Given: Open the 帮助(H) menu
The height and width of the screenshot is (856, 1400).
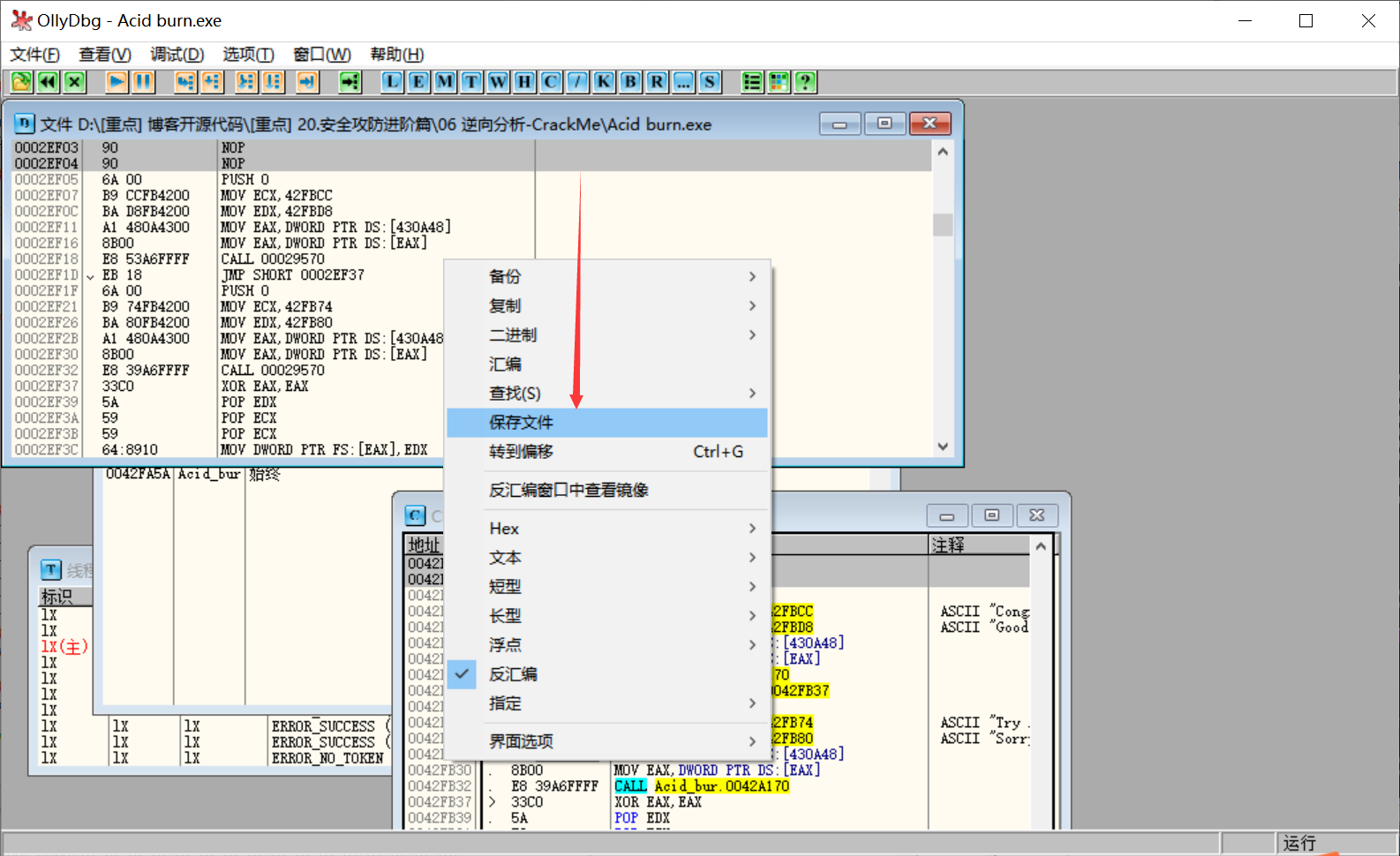Looking at the screenshot, I should [x=397, y=55].
